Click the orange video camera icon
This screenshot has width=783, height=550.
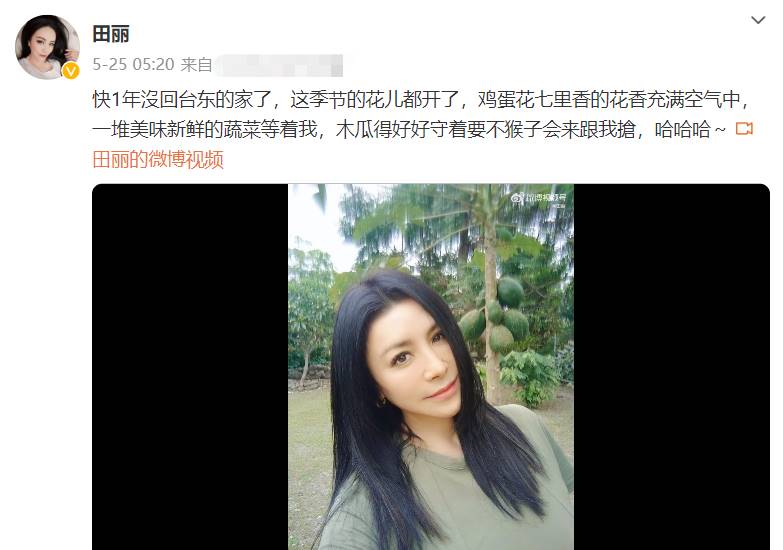(x=744, y=129)
